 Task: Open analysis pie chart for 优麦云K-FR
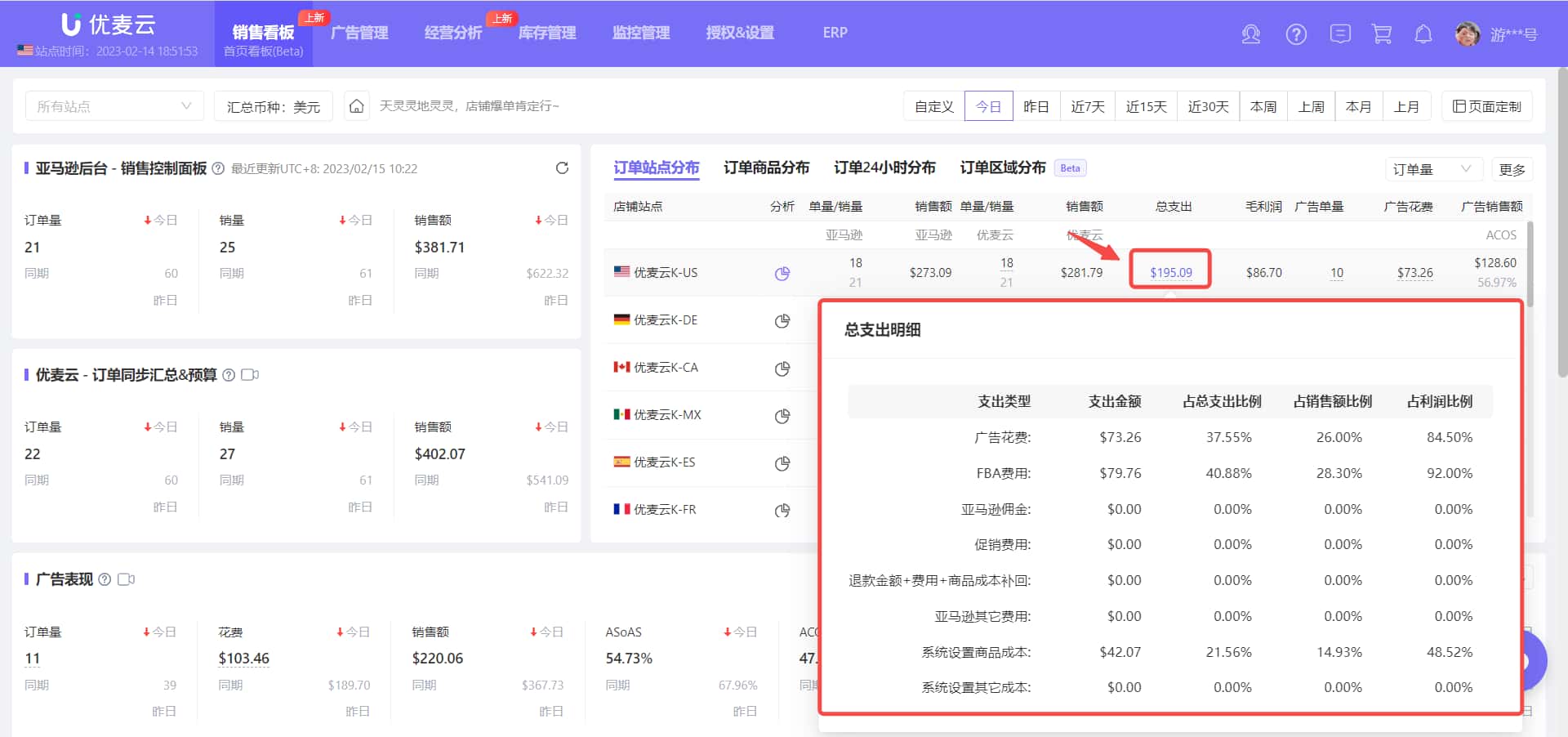tap(782, 510)
